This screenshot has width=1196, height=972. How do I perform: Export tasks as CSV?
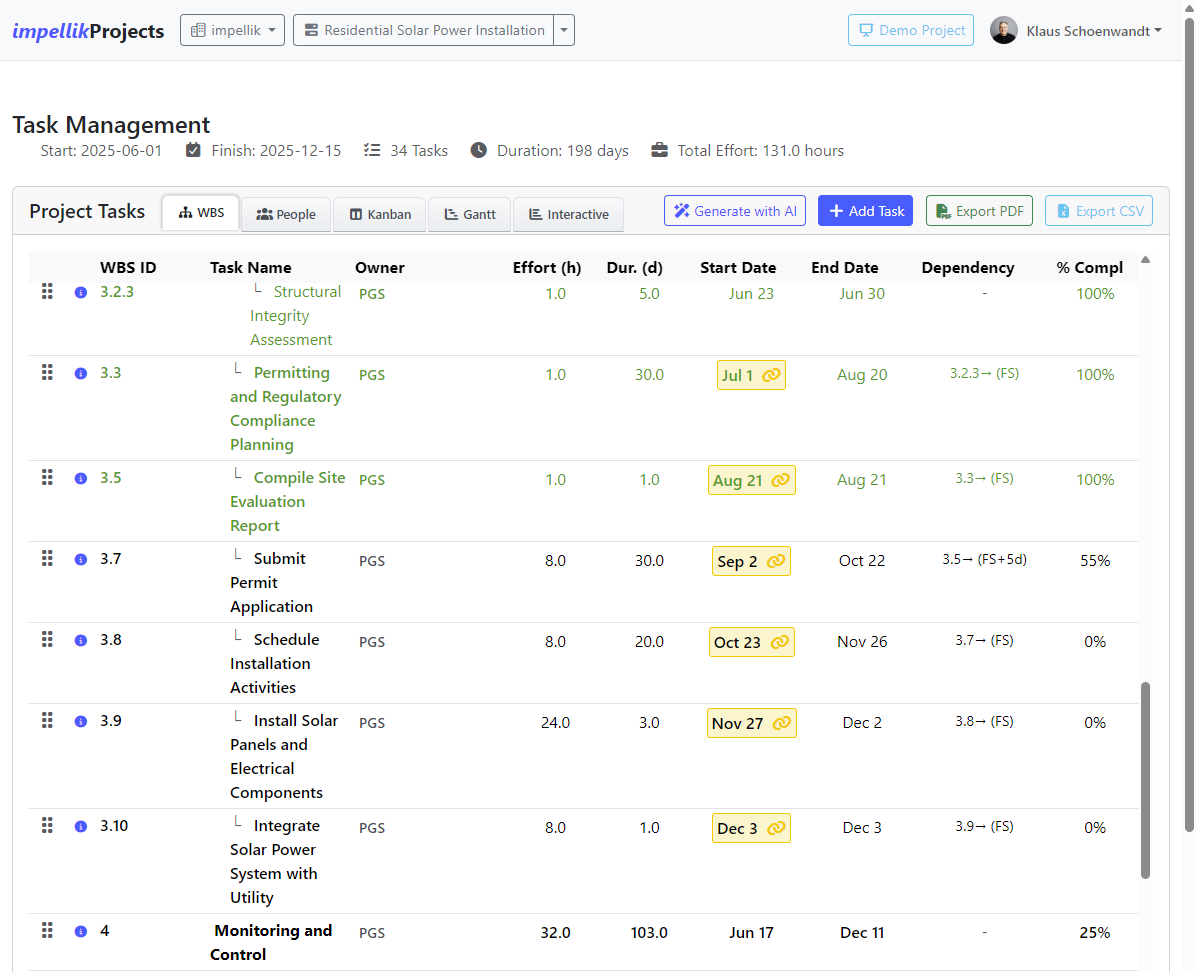coord(1099,211)
